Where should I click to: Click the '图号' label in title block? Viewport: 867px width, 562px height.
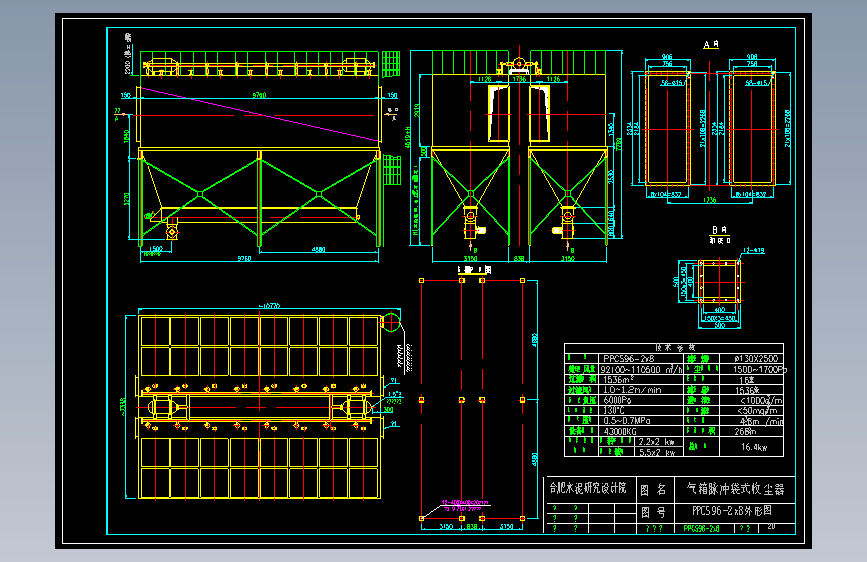[653, 513]
